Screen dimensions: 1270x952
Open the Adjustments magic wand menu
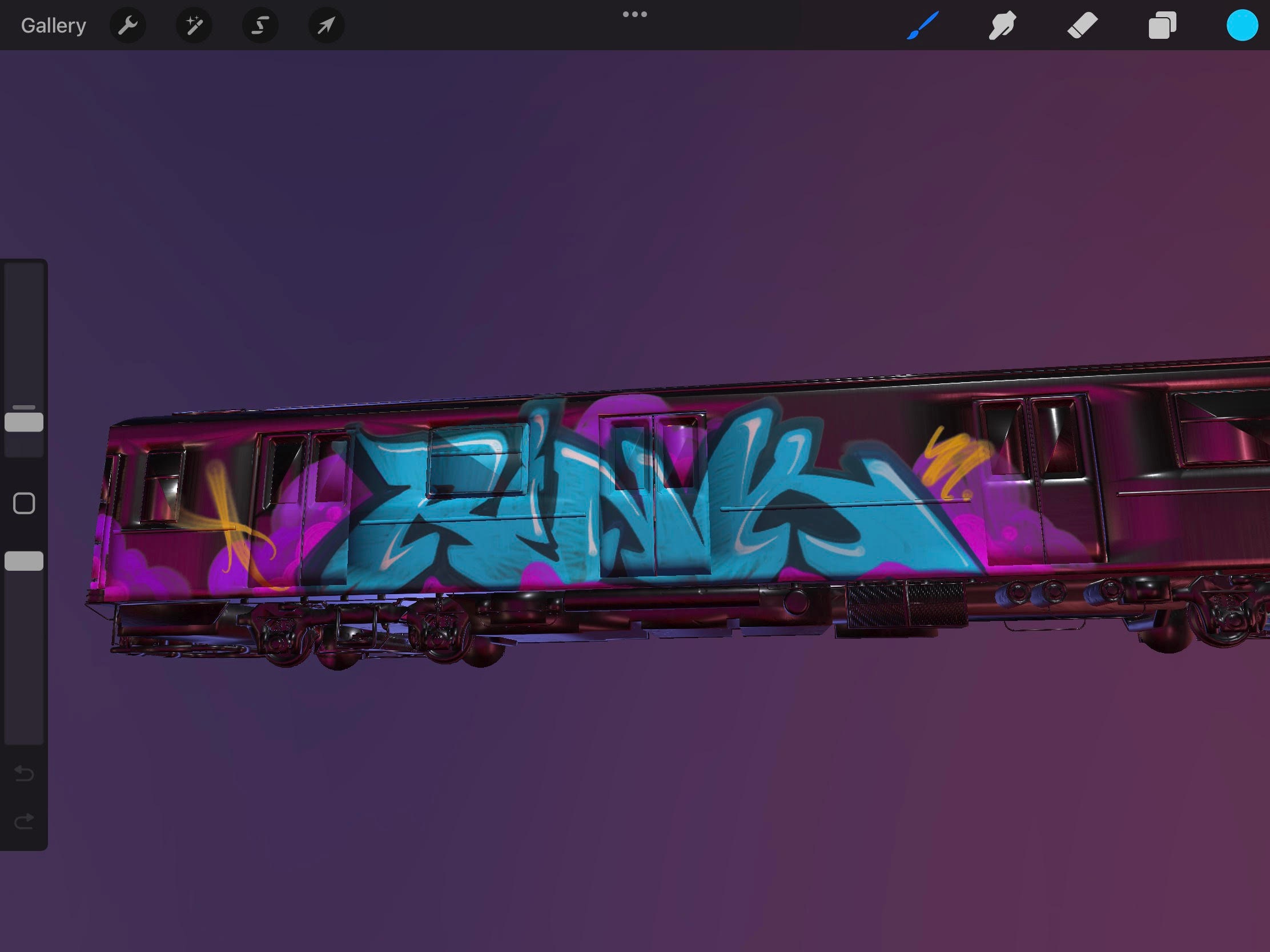coord(194,25)
